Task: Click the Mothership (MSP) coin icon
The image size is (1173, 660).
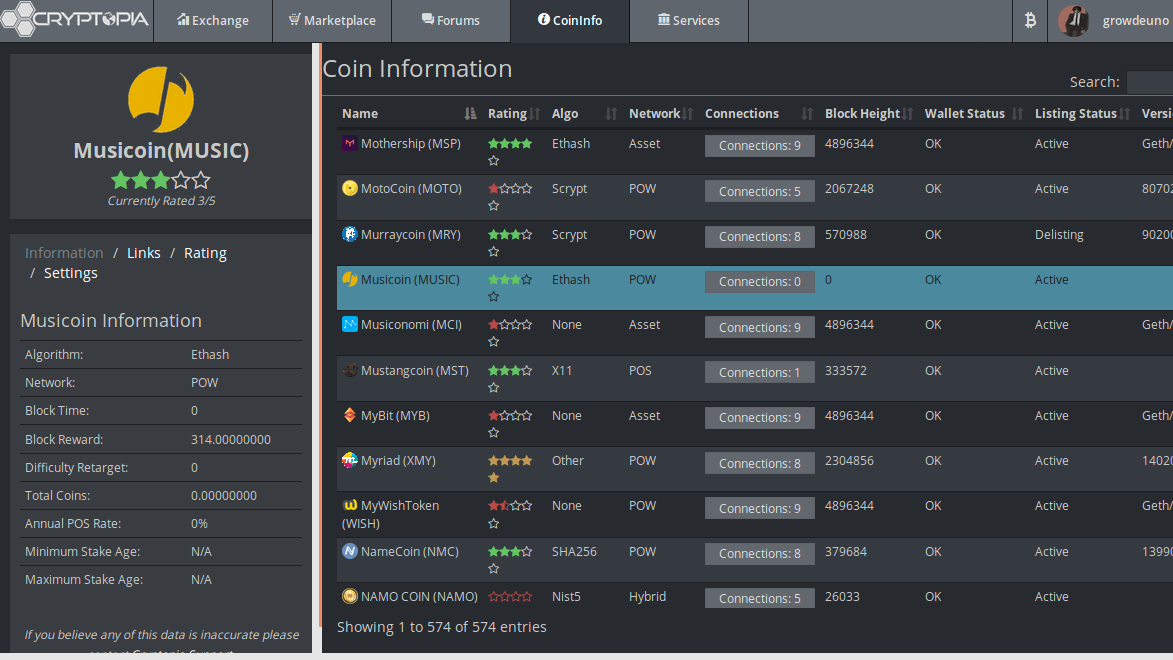Action: [x=349, y=143]
